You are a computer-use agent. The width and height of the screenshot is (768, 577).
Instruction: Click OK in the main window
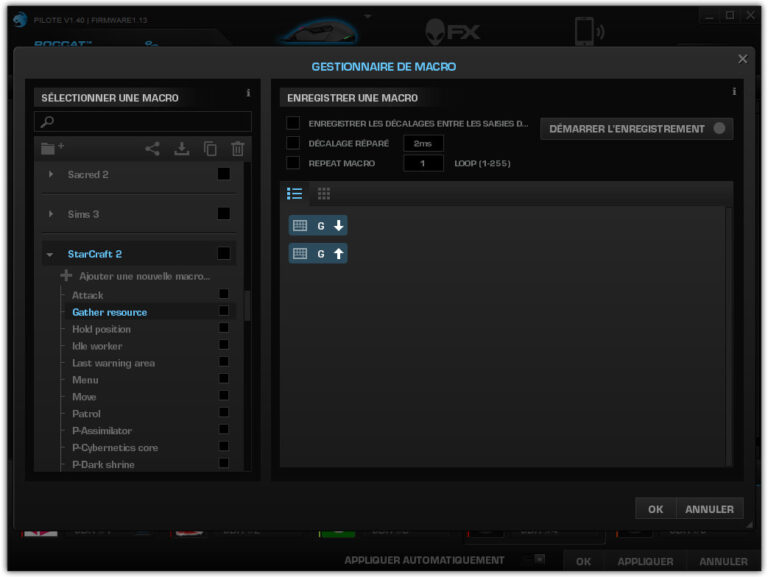583,561
